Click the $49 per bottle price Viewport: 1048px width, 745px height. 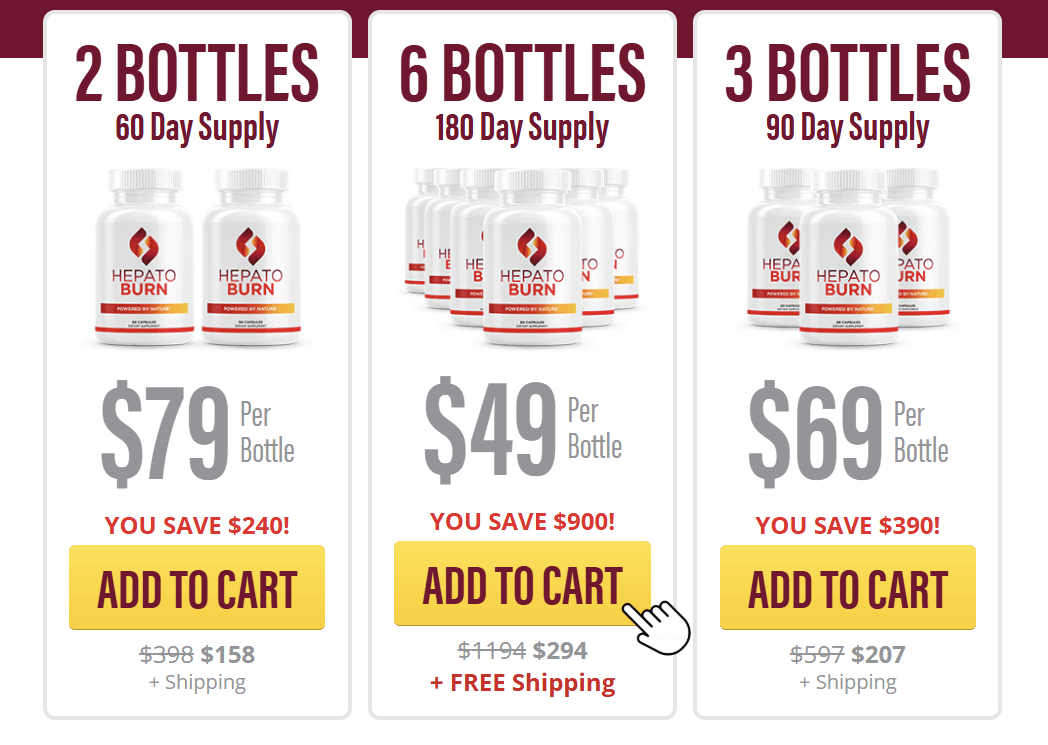coord(523,430)
